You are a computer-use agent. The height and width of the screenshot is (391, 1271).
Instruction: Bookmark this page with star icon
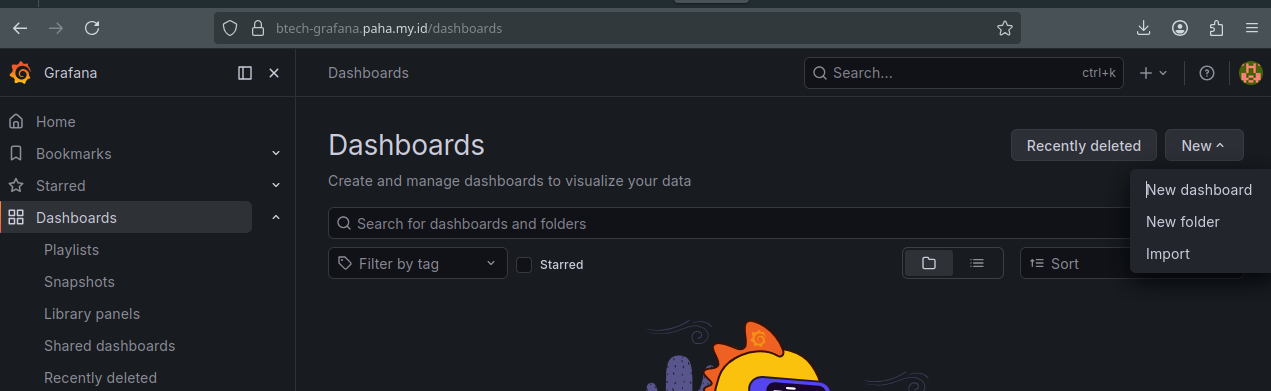(1005, 28)
